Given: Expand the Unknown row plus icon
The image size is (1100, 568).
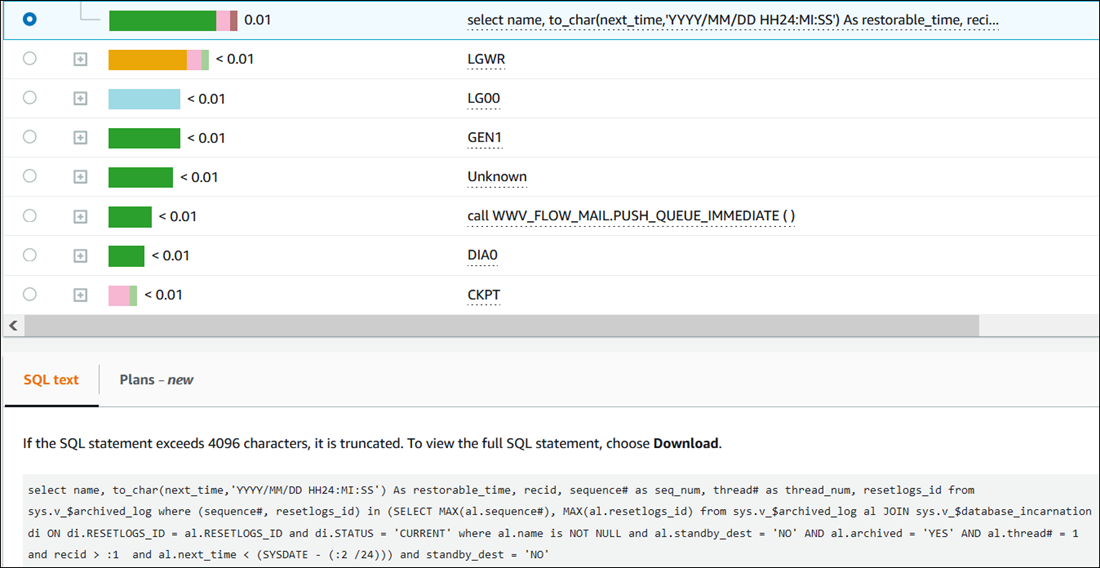Looking at the screenshot, I should [x=80, y=176].
